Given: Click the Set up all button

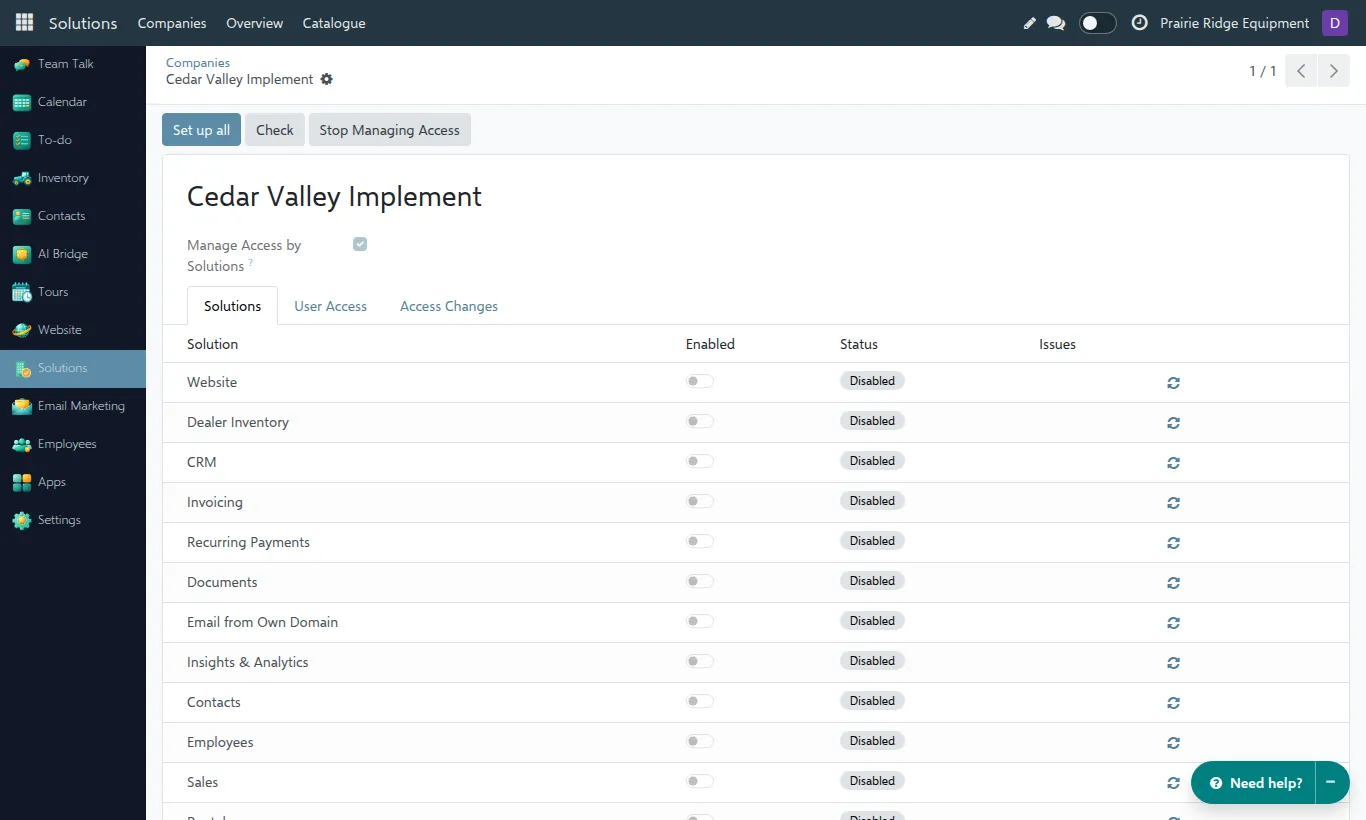Looking at the screenshot, I should 201,130.
